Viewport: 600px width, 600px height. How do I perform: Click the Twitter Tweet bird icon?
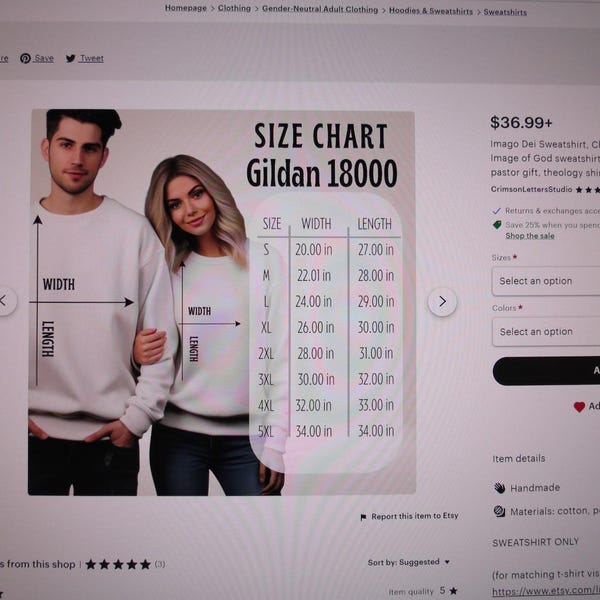pos(70,59)
